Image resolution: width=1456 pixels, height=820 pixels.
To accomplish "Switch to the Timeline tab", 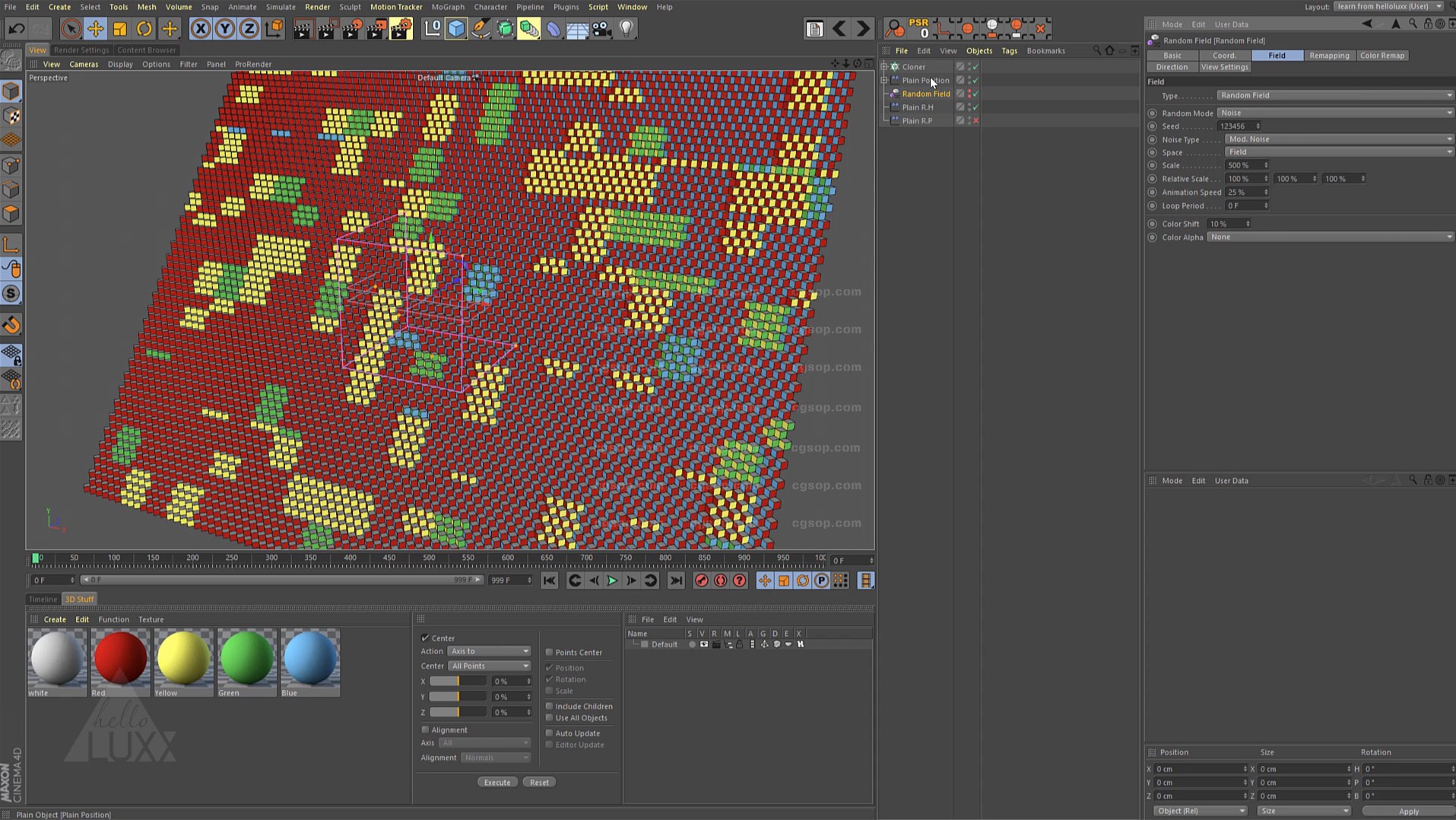I will tap(43, 599).
